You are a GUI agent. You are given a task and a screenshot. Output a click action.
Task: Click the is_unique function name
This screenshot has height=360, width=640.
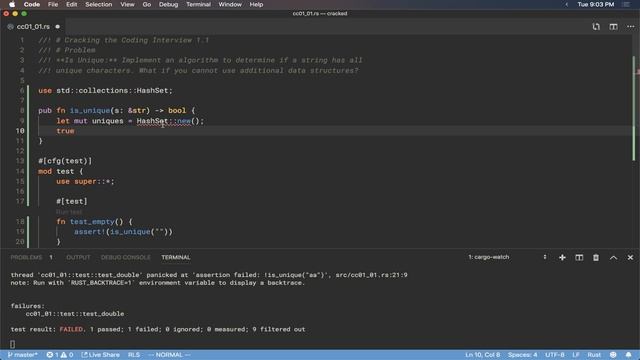pyautogui.click(x=90, y=111)
